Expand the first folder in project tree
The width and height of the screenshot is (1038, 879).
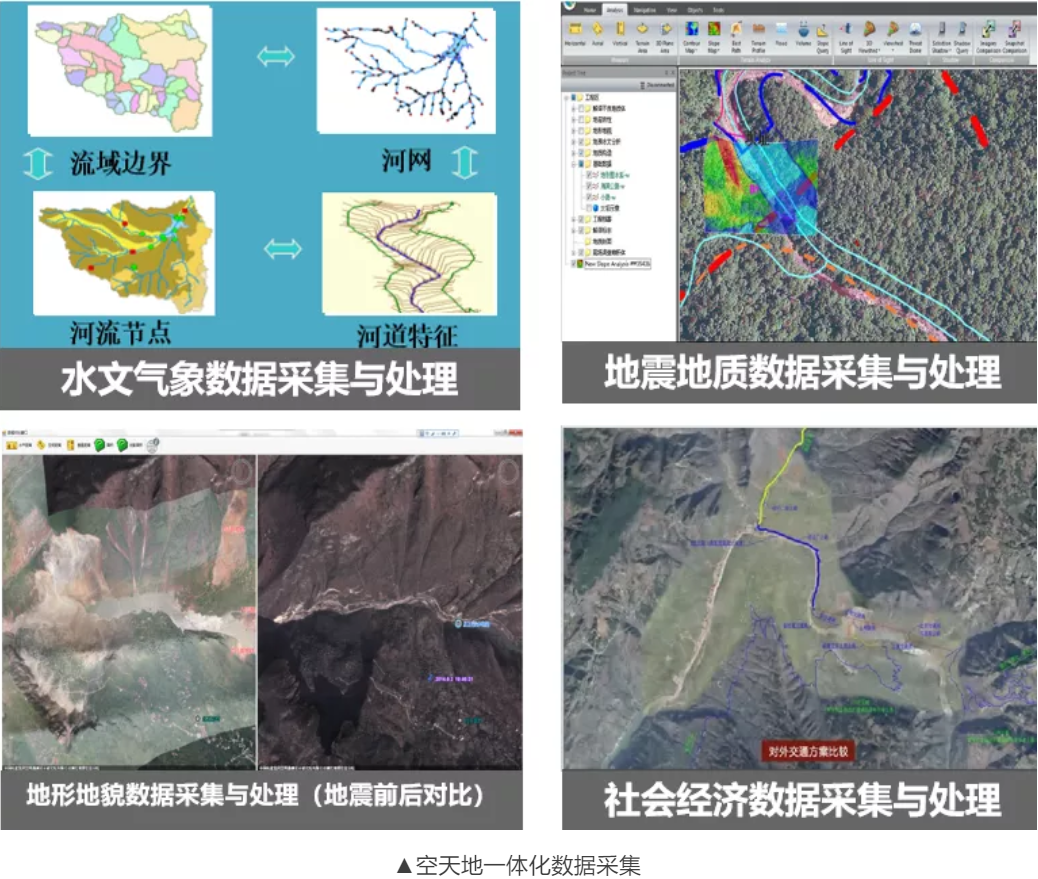pos(572,110)
